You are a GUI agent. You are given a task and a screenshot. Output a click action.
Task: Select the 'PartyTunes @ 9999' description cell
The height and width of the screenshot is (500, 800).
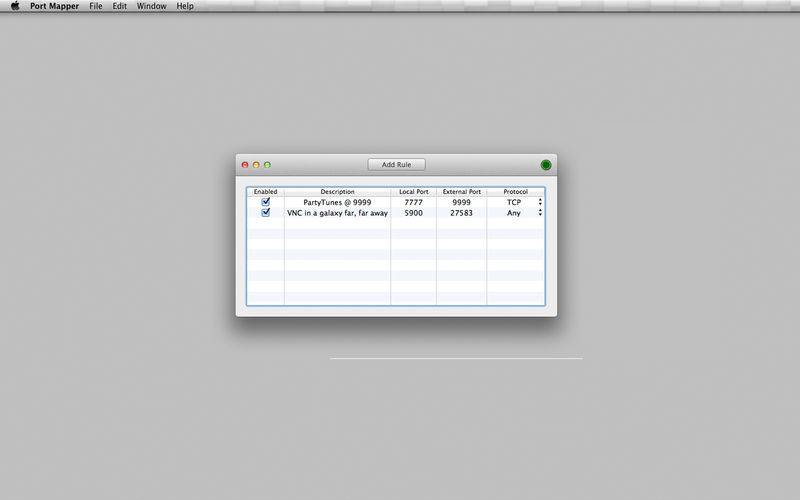pyautogui.click(x=337, y=202)
